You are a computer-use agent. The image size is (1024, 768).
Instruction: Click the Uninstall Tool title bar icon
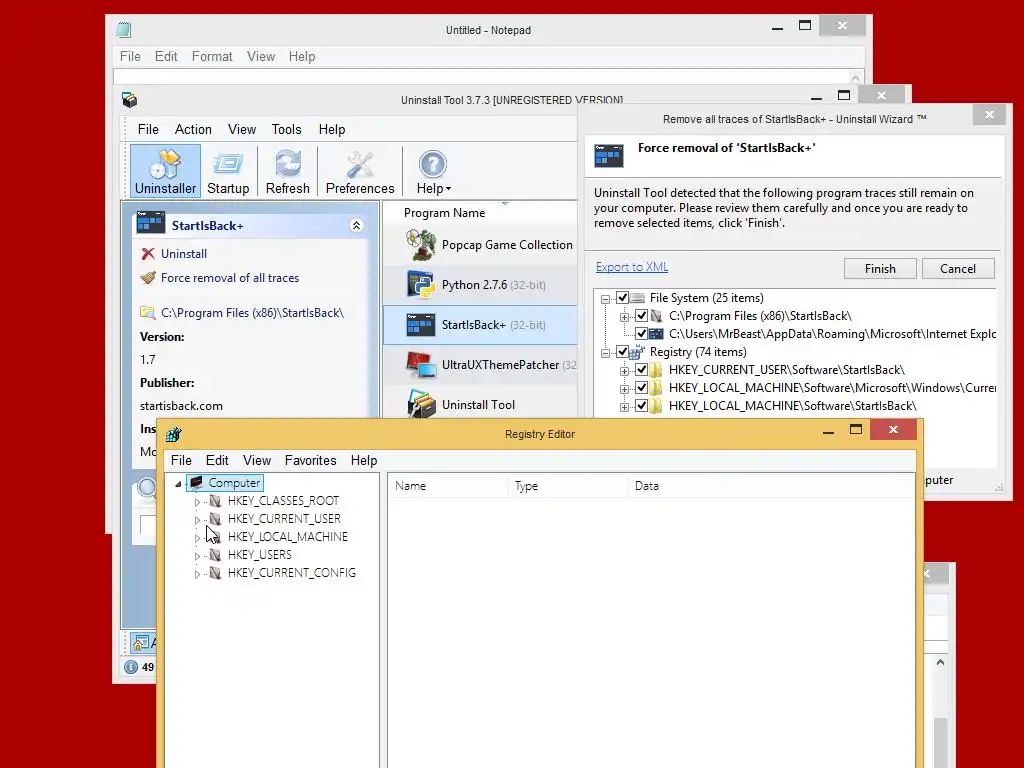point(129,100)
